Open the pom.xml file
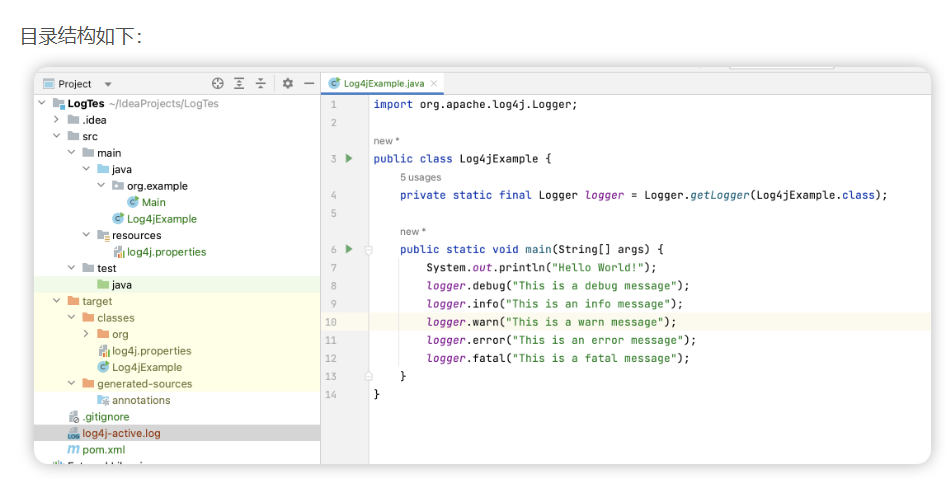This screenshot has height=482, width=947. tap(104, 449)
